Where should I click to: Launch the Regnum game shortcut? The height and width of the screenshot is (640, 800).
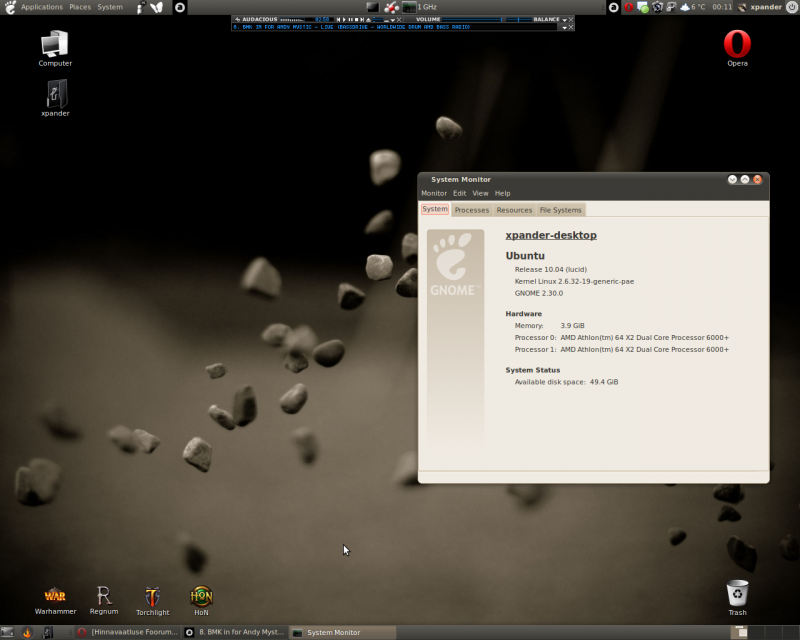(104, 600)
